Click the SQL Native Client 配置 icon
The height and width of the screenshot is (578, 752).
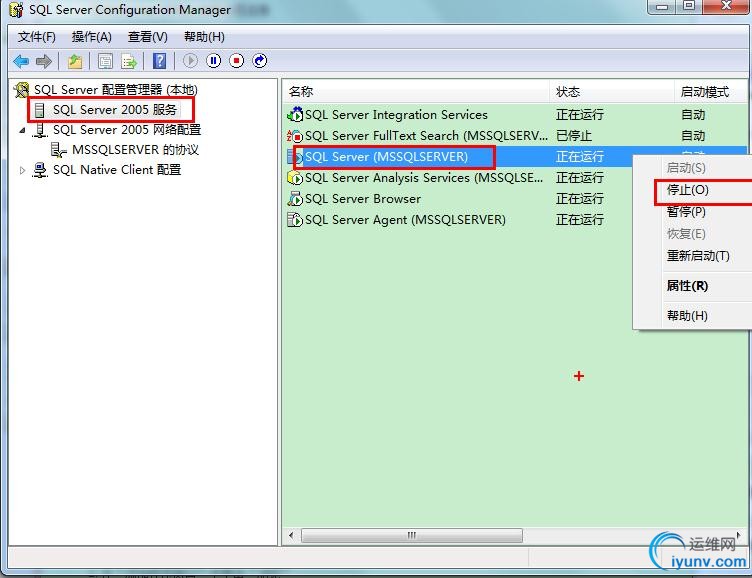(40, 170)
